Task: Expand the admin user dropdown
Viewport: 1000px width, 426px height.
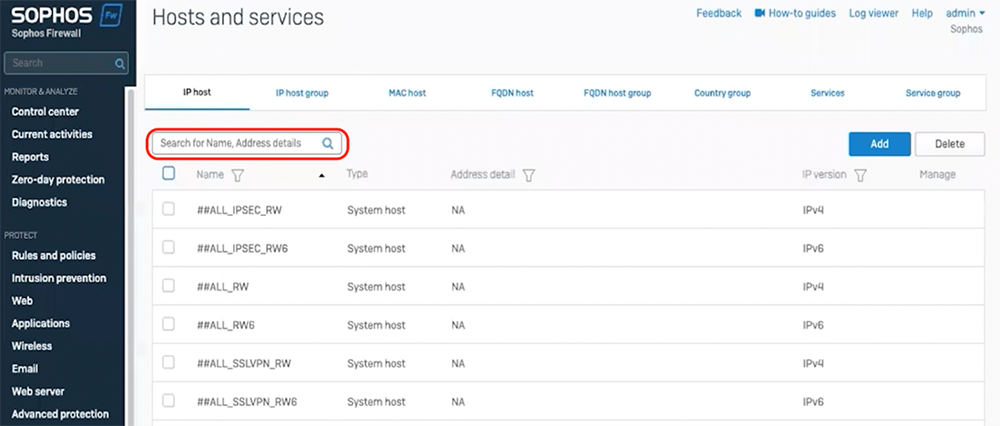Action: tap(967, 13)
